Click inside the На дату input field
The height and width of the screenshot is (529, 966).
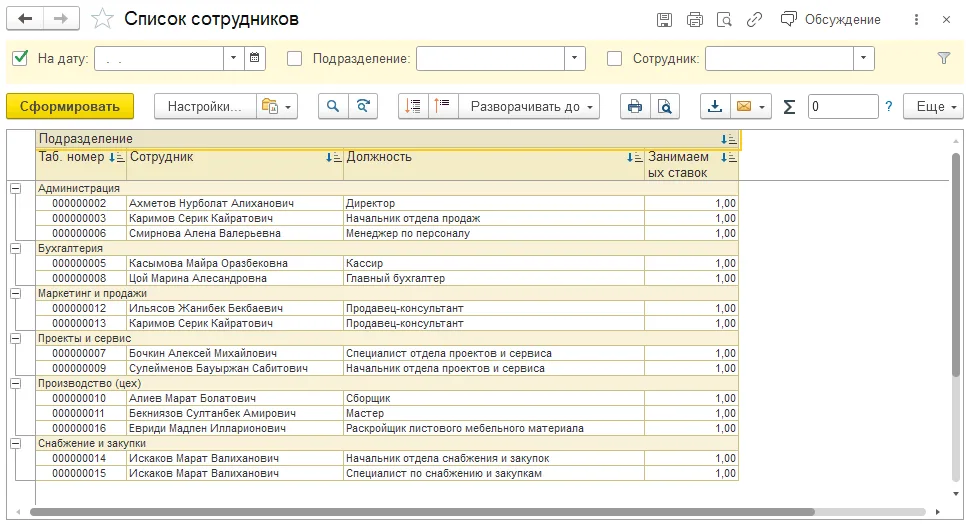click(x=159, y=59)
